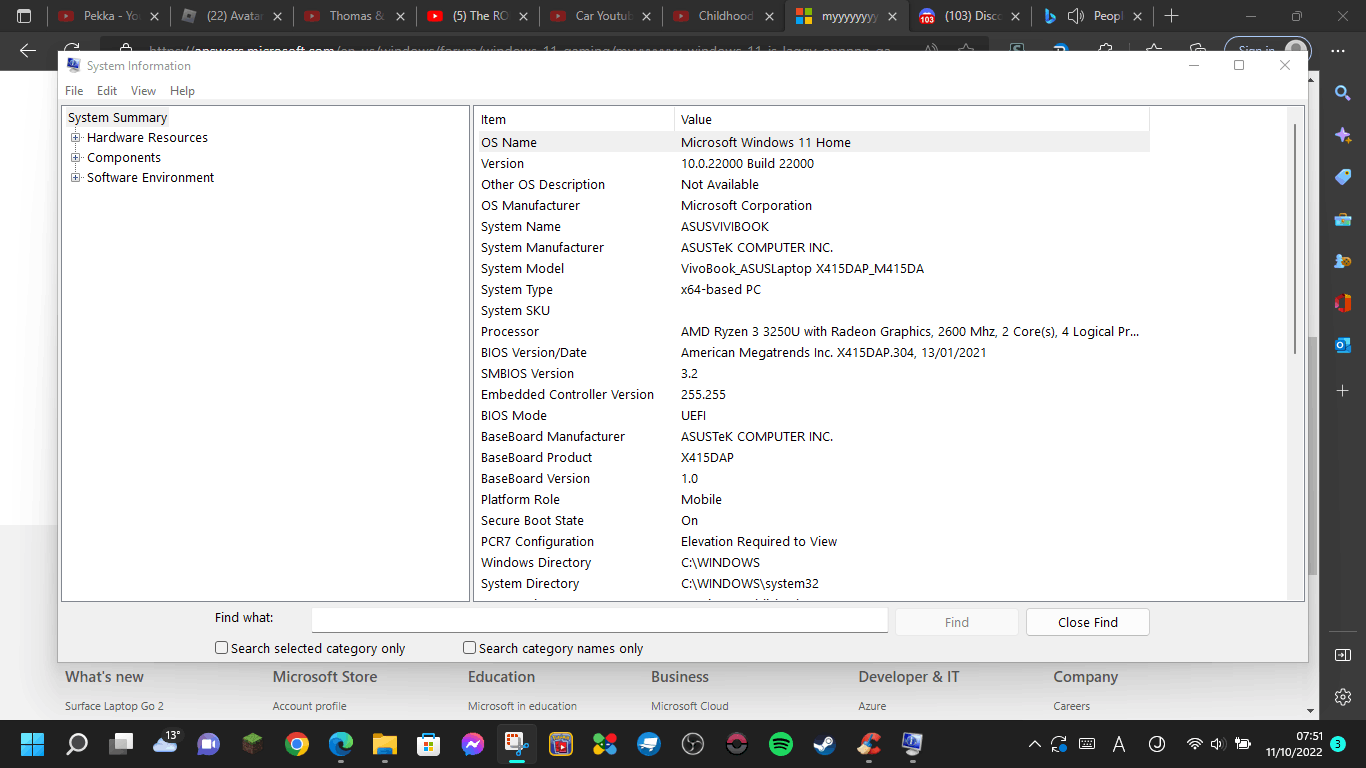Switch to Microsoft Edge on the taskbar
The width and height of the screenshot is (1366, 768).
341,744
